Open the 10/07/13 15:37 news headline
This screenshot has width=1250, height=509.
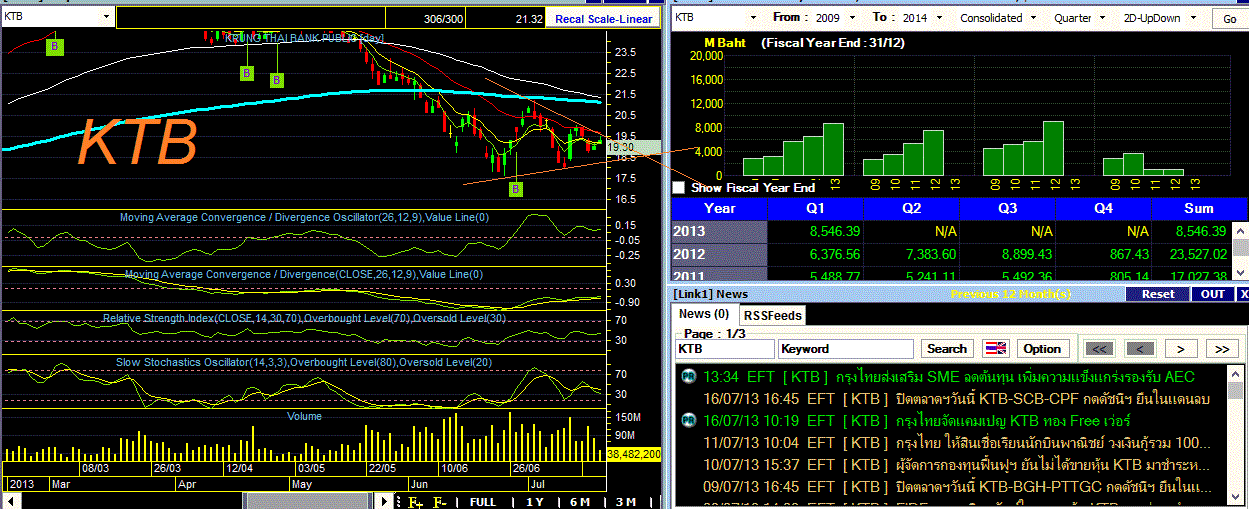[958, 465]
